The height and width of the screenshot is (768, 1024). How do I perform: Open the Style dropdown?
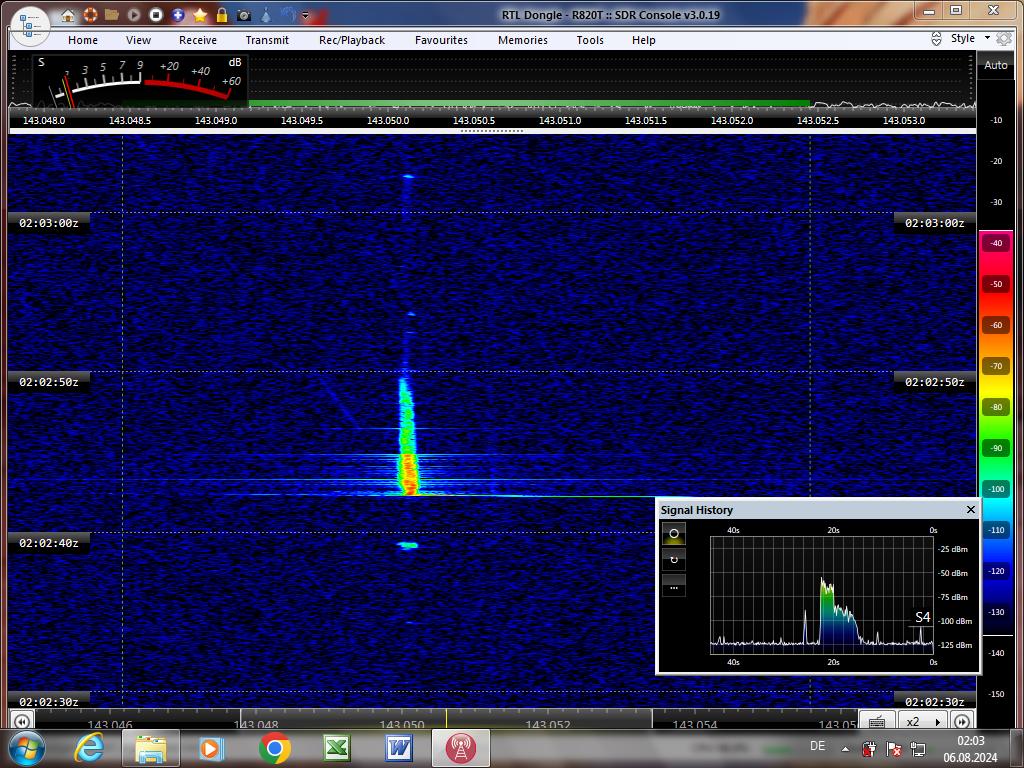pos(970,38)
